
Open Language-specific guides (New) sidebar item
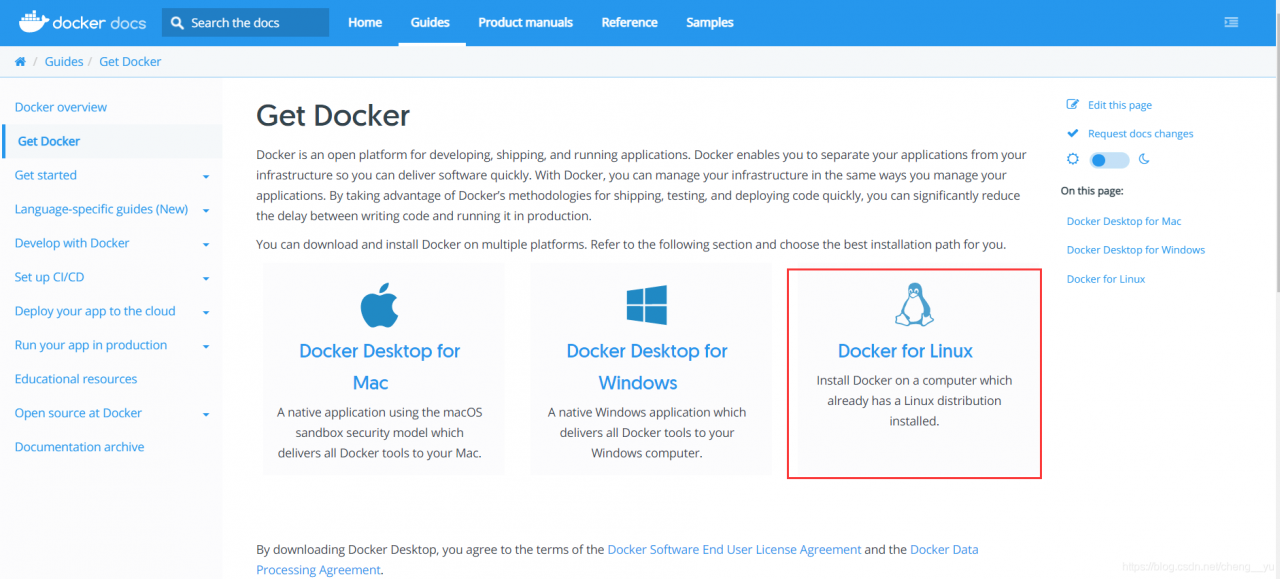[101, 209]
